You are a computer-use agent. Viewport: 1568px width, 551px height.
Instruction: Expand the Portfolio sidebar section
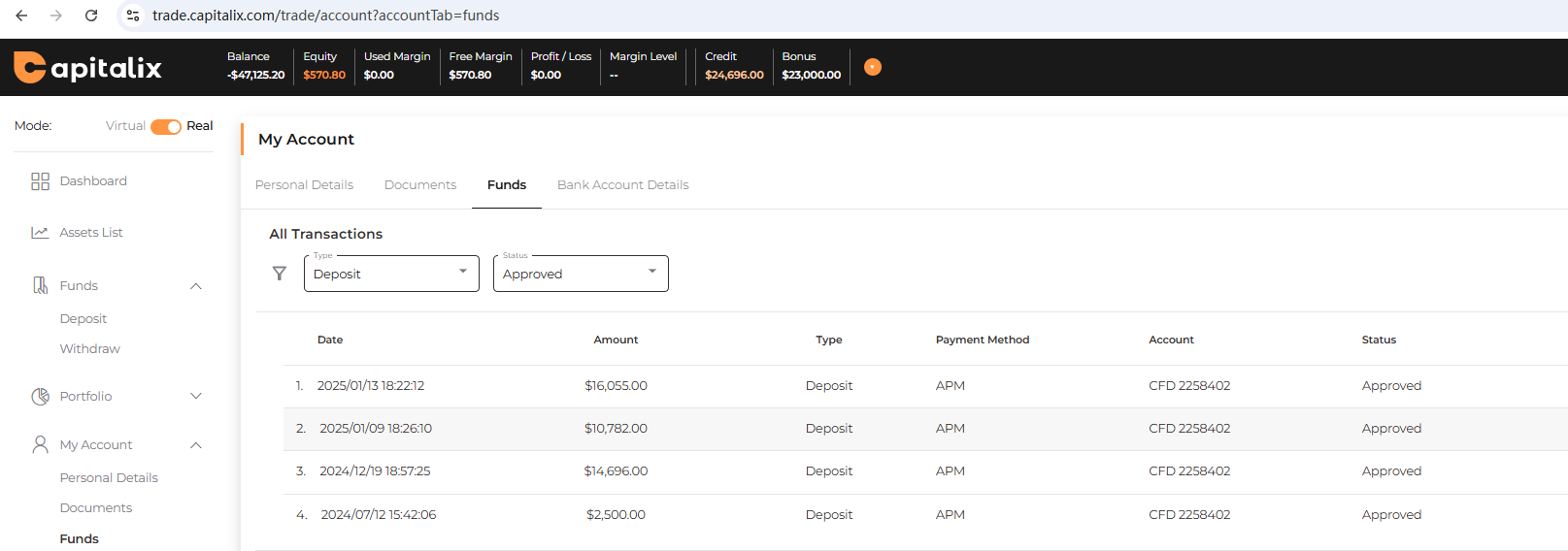[196, 396]
